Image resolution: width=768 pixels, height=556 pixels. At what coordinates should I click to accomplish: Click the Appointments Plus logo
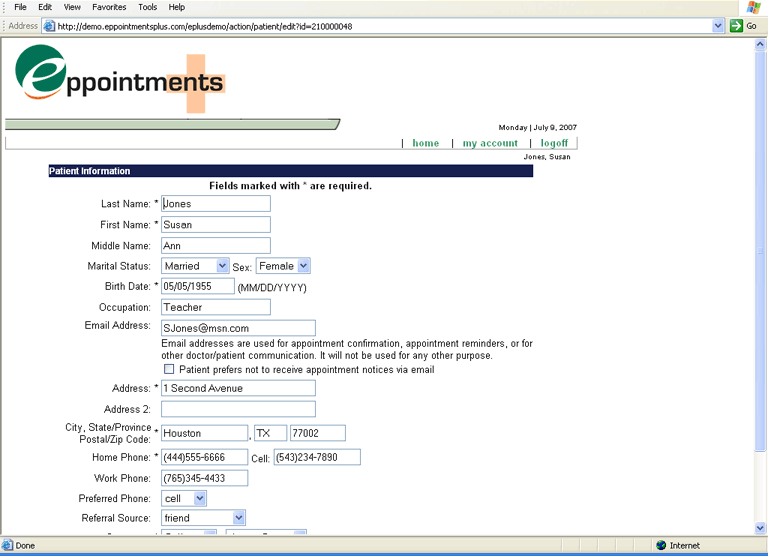pos(120,77)
